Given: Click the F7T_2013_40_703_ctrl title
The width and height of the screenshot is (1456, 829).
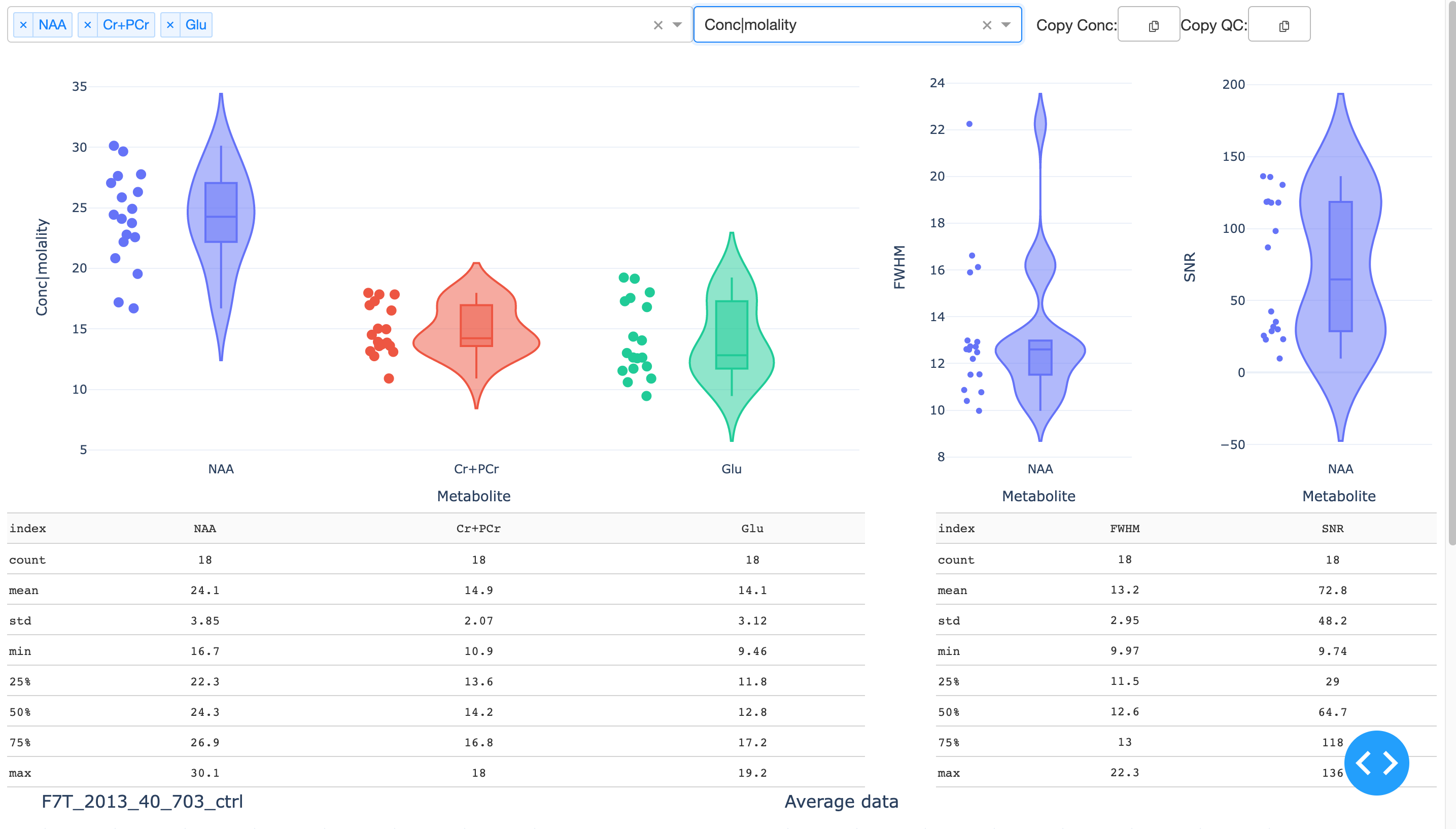Looking at the screenshot, I should click(x=142, y=801).
